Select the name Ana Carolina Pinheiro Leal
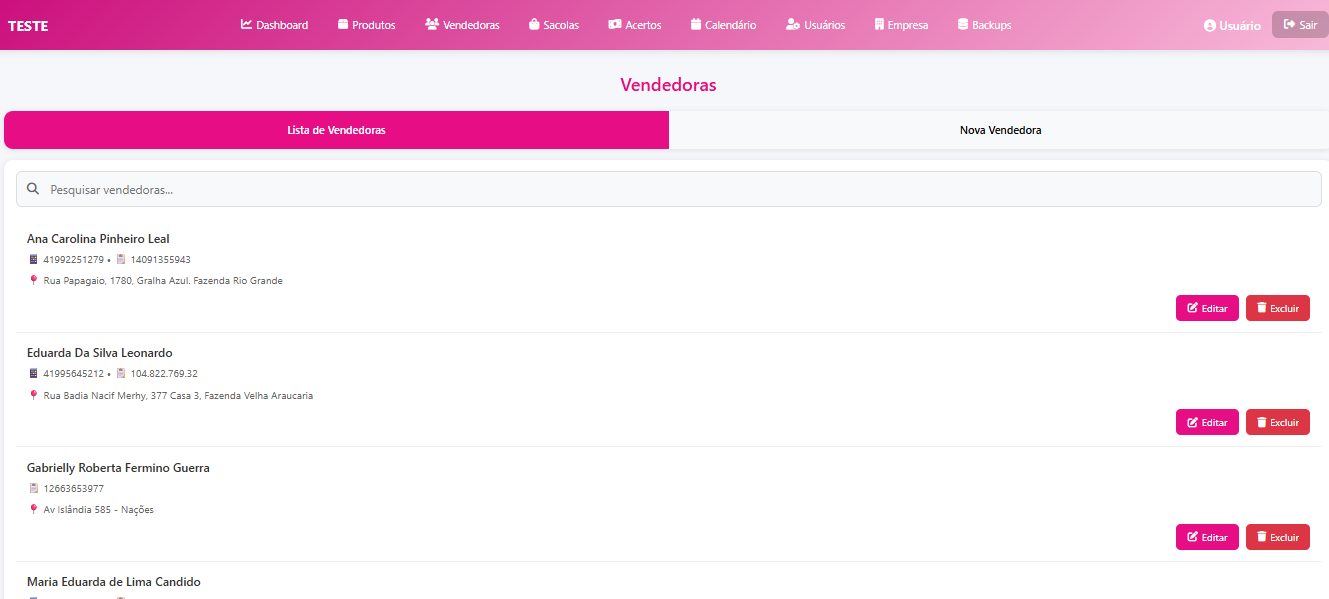 (98, 239)
